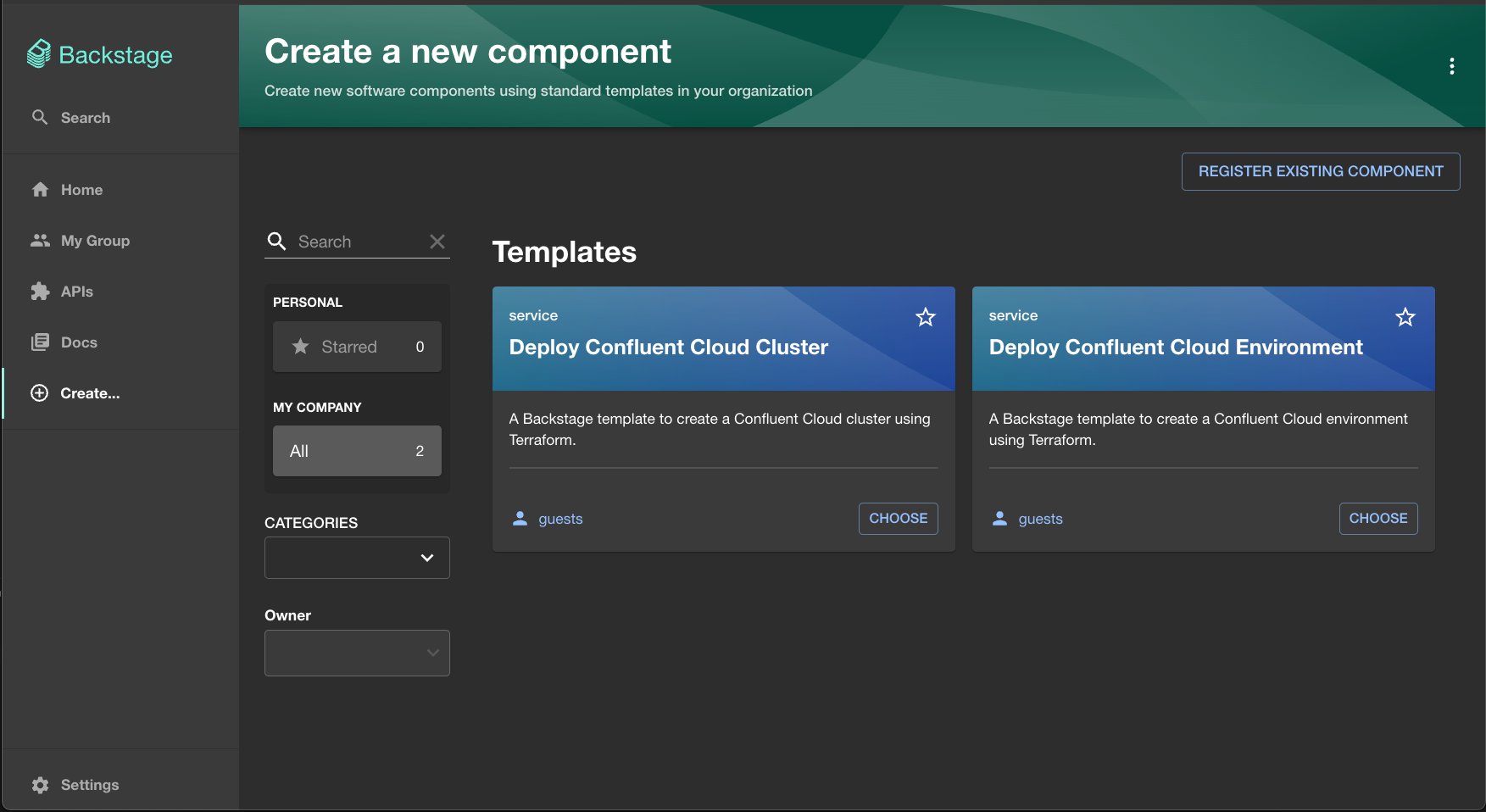1486x812 pixels.
Task: Click the template filter magnifier icon
Action: [276, 242]
